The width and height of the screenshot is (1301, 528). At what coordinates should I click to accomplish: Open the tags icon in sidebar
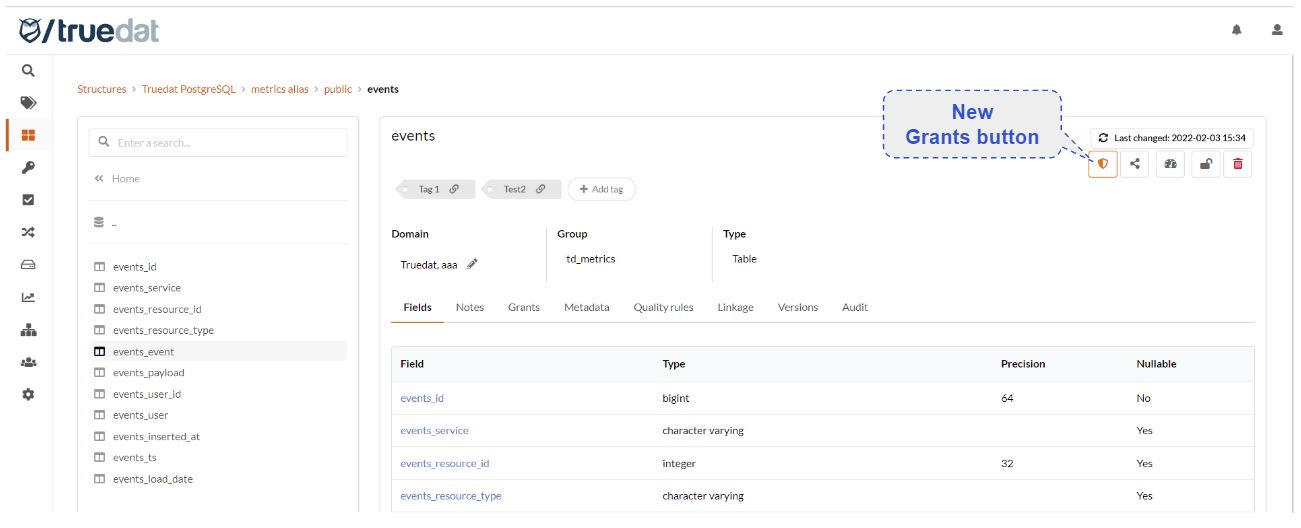click(28, 103)
